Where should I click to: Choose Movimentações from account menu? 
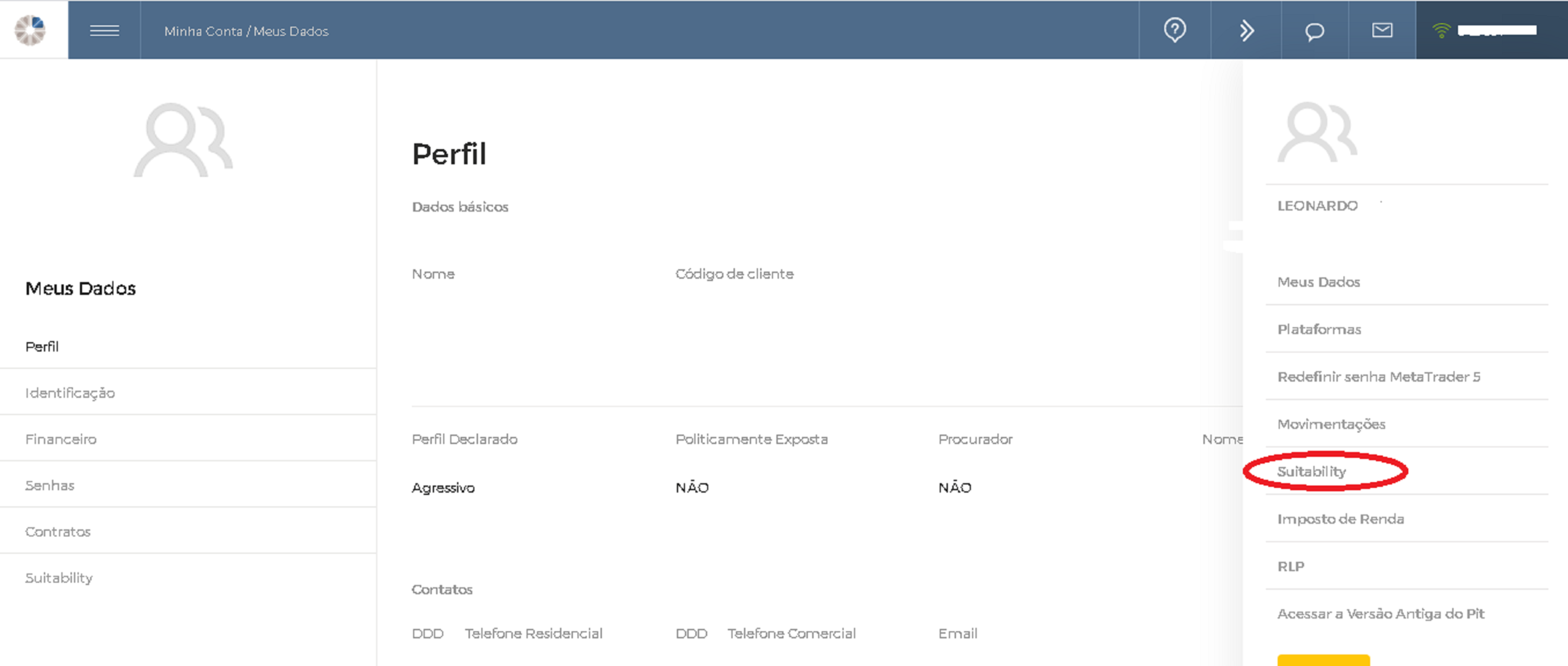[1331, 424]
